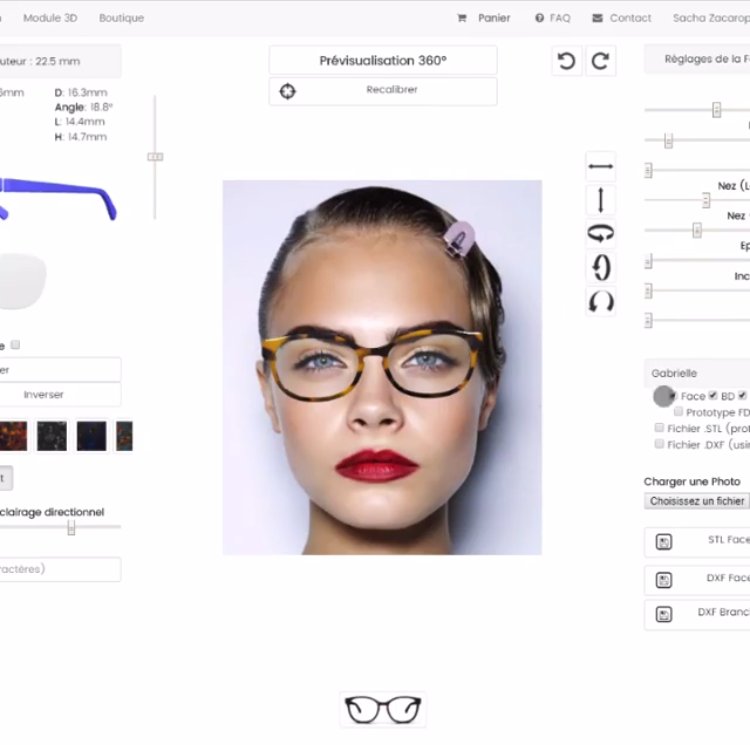Select the vertical move arrow tool
The height and width of the screenshot is (745, 750).
601,200
